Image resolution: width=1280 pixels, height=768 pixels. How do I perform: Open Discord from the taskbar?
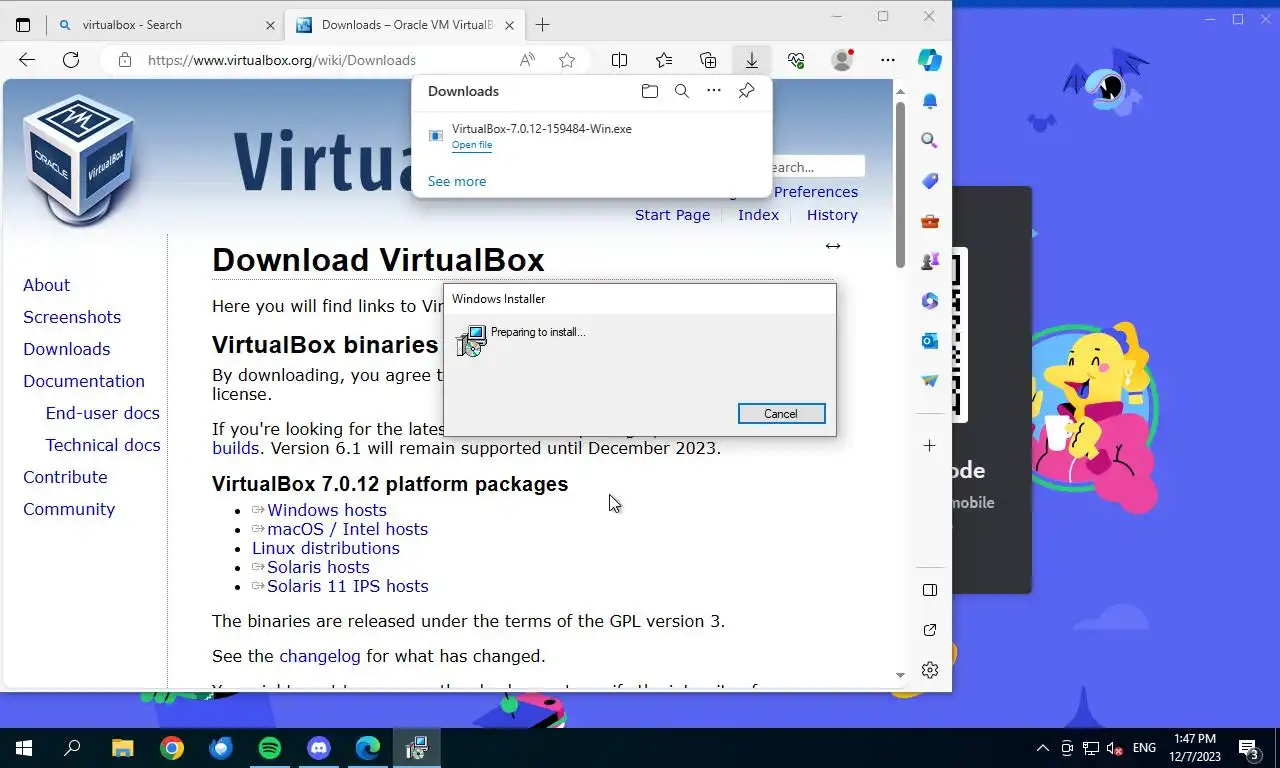point(319,748)
